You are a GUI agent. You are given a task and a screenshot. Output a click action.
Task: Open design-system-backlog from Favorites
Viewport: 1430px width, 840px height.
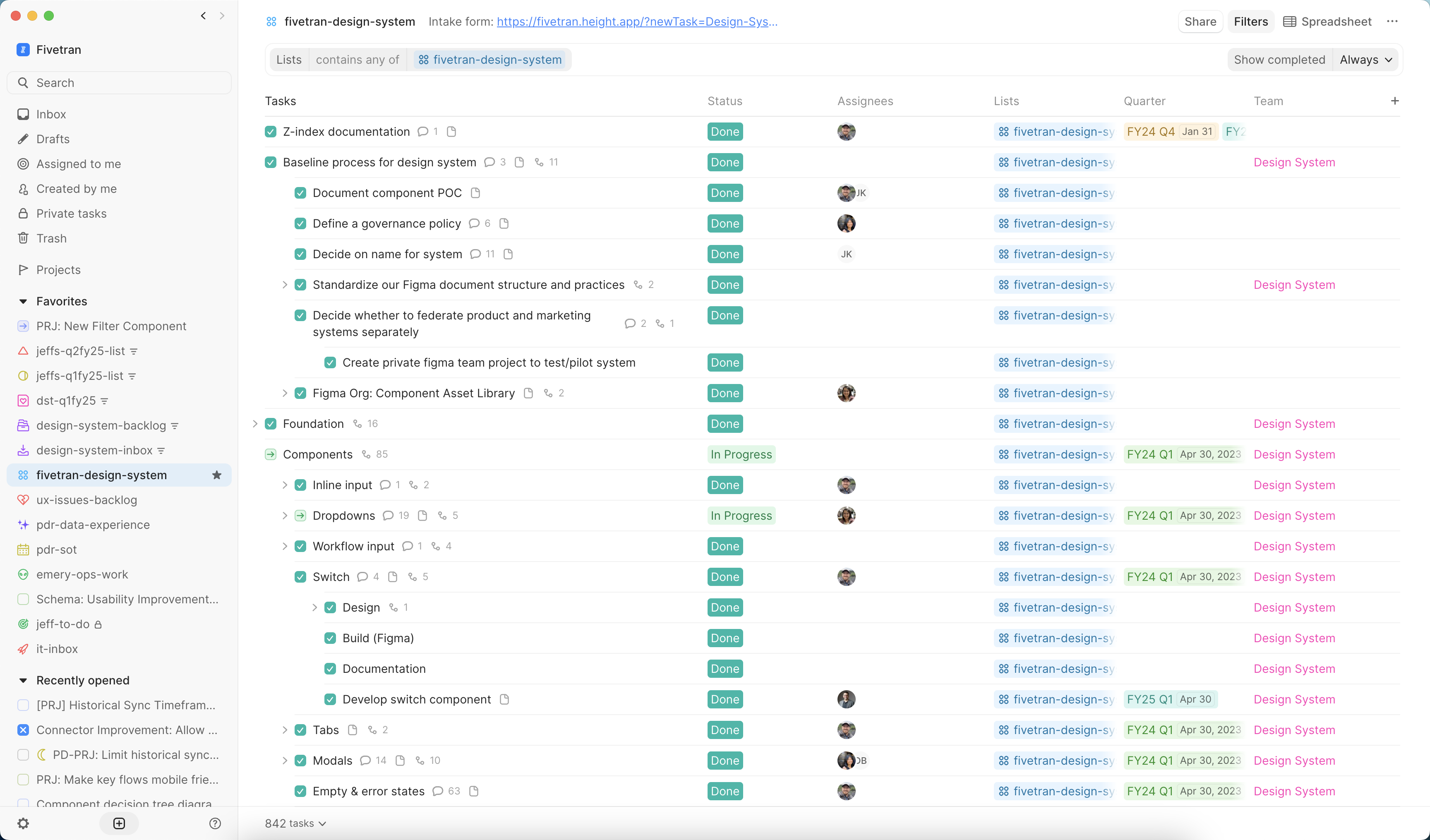click(x=119, y=426)
